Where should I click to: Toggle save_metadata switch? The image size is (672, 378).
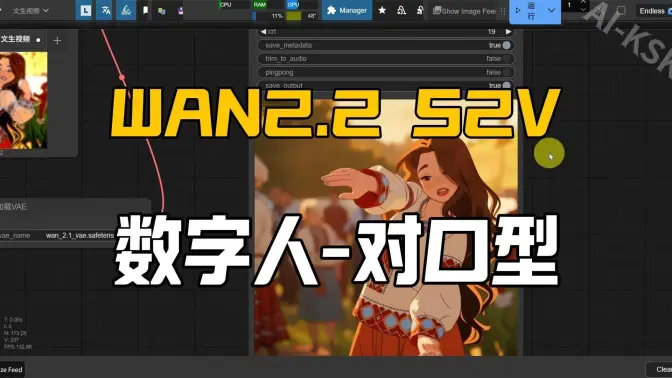(507, 45)
